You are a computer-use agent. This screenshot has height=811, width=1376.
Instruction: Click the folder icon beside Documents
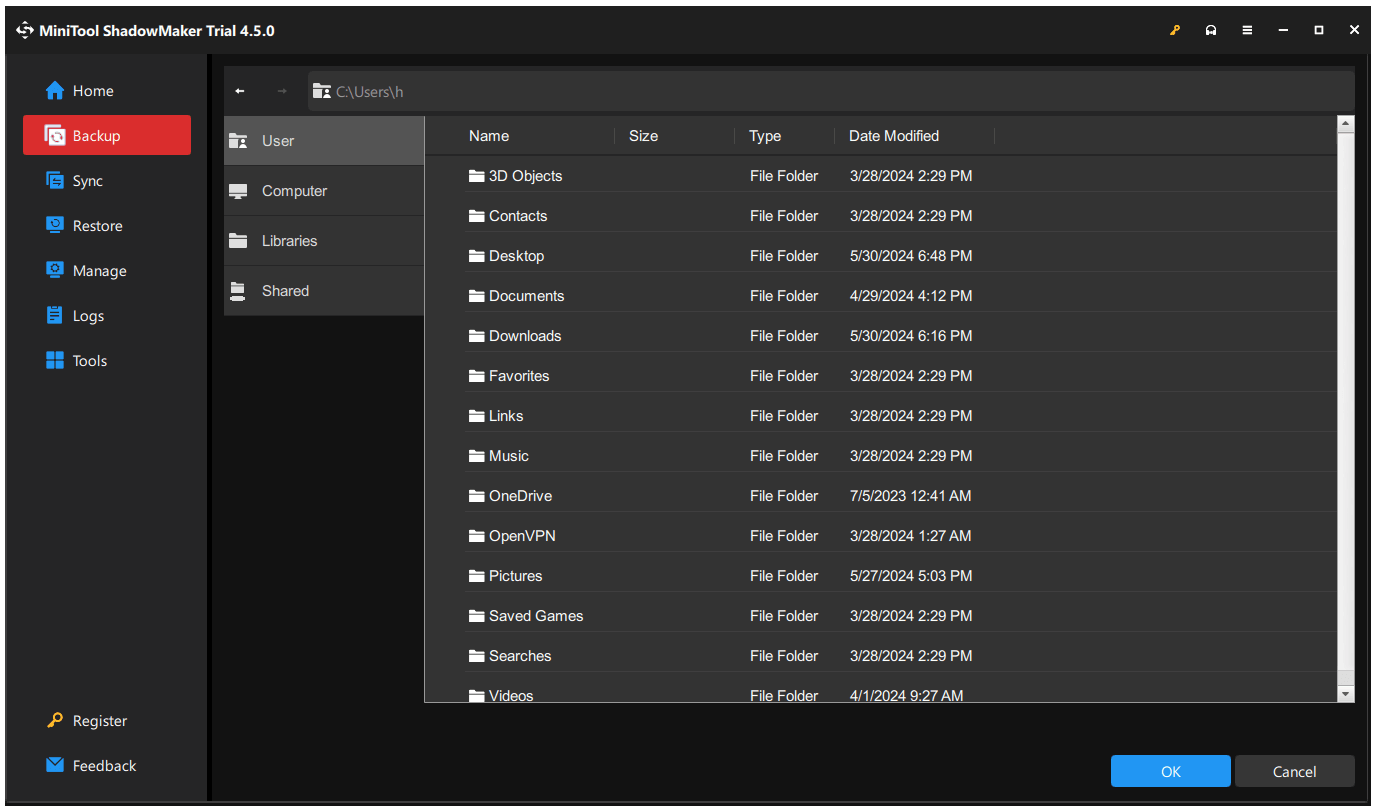click(x=477, y=296)
